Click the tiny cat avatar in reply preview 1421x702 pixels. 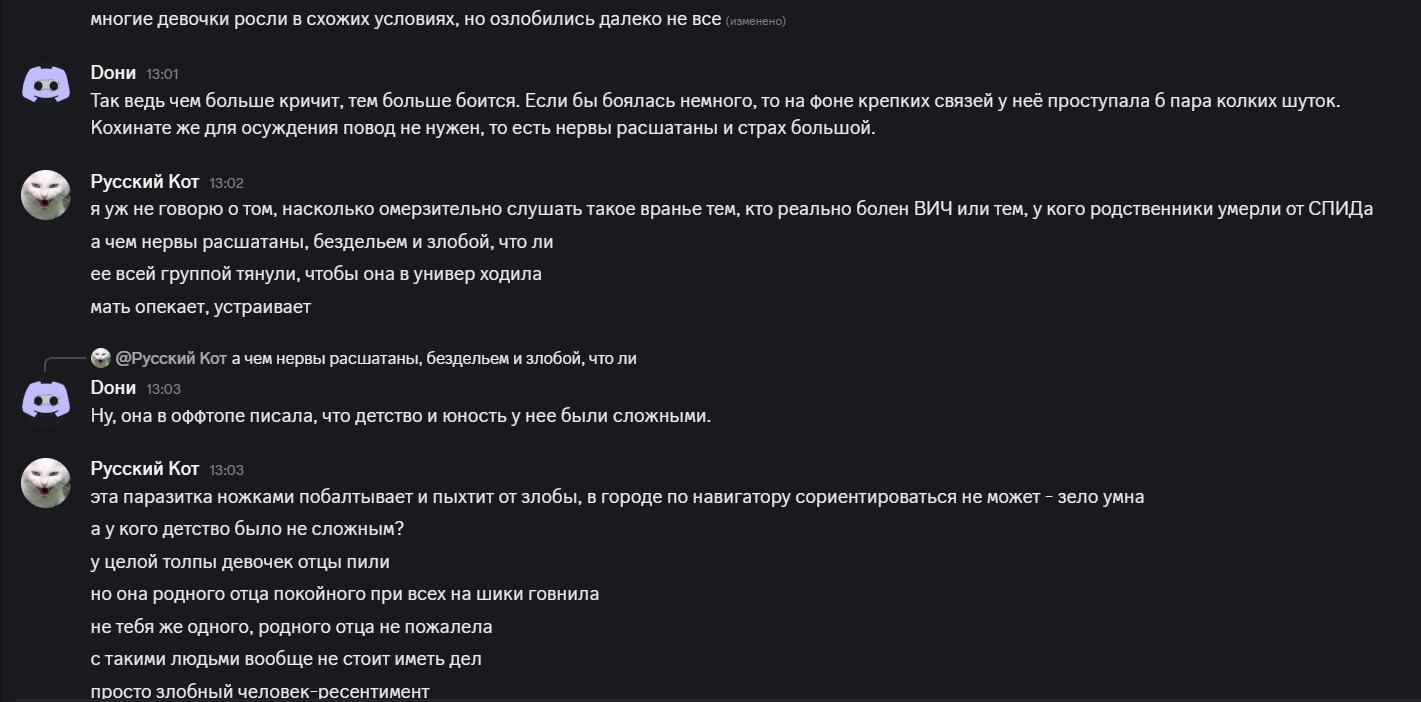click(x=100, y=358)
